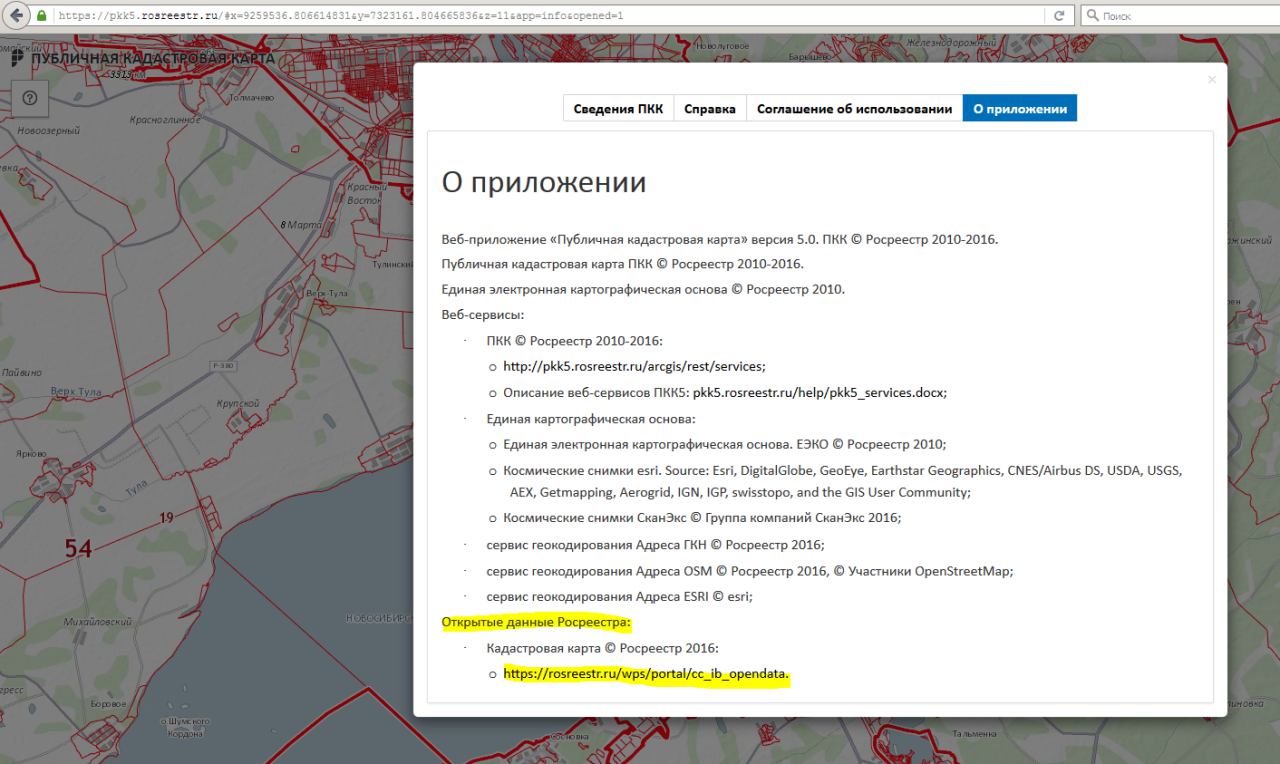Click сервис геокодирования Адреса ESRI line

coord(619,597)
